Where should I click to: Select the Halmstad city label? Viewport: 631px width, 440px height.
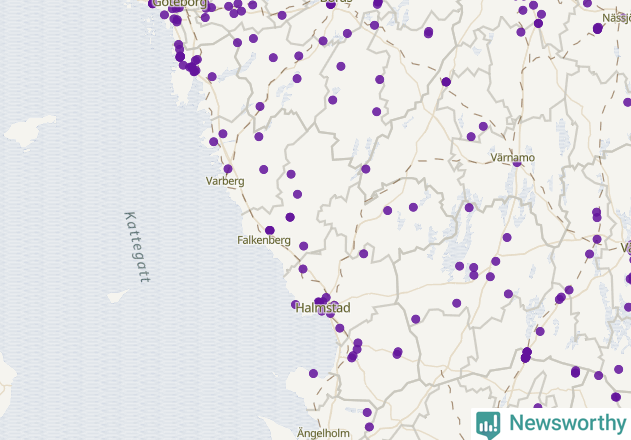[x=323, y=308]
